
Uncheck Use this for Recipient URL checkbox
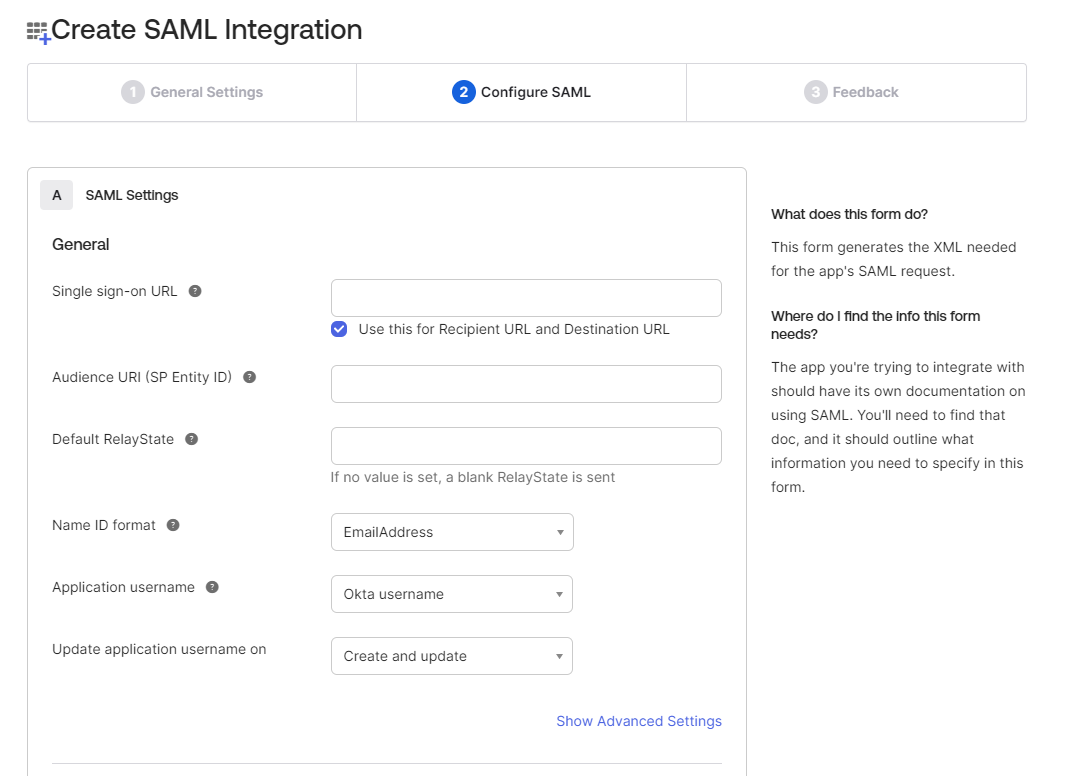[x=339, y=329]
